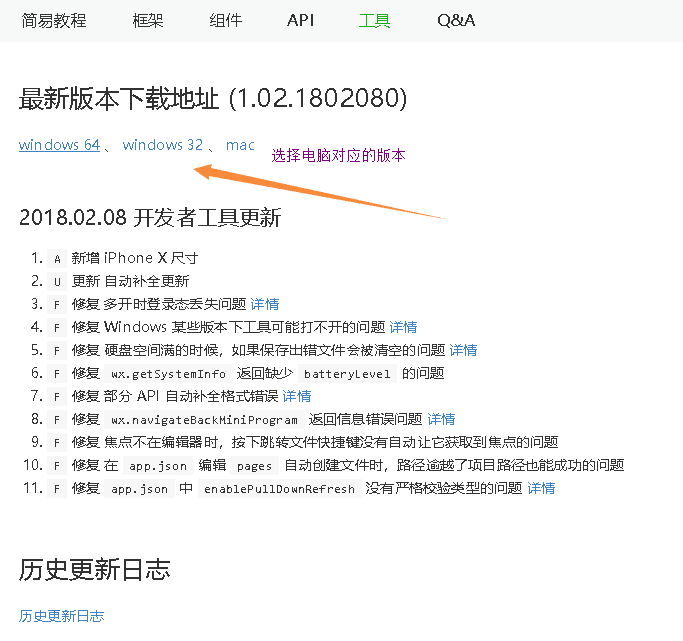Go to the 组件 tab
Viewport: 683px width, 641px height.
click(x=225, y=20)
